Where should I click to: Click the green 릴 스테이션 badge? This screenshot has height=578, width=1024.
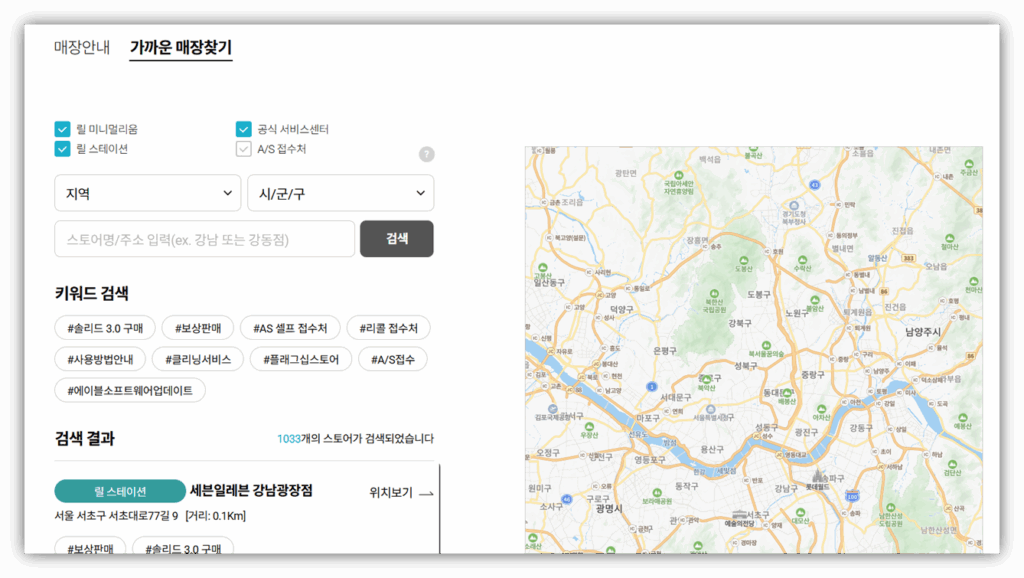click(x=120, y=491)
